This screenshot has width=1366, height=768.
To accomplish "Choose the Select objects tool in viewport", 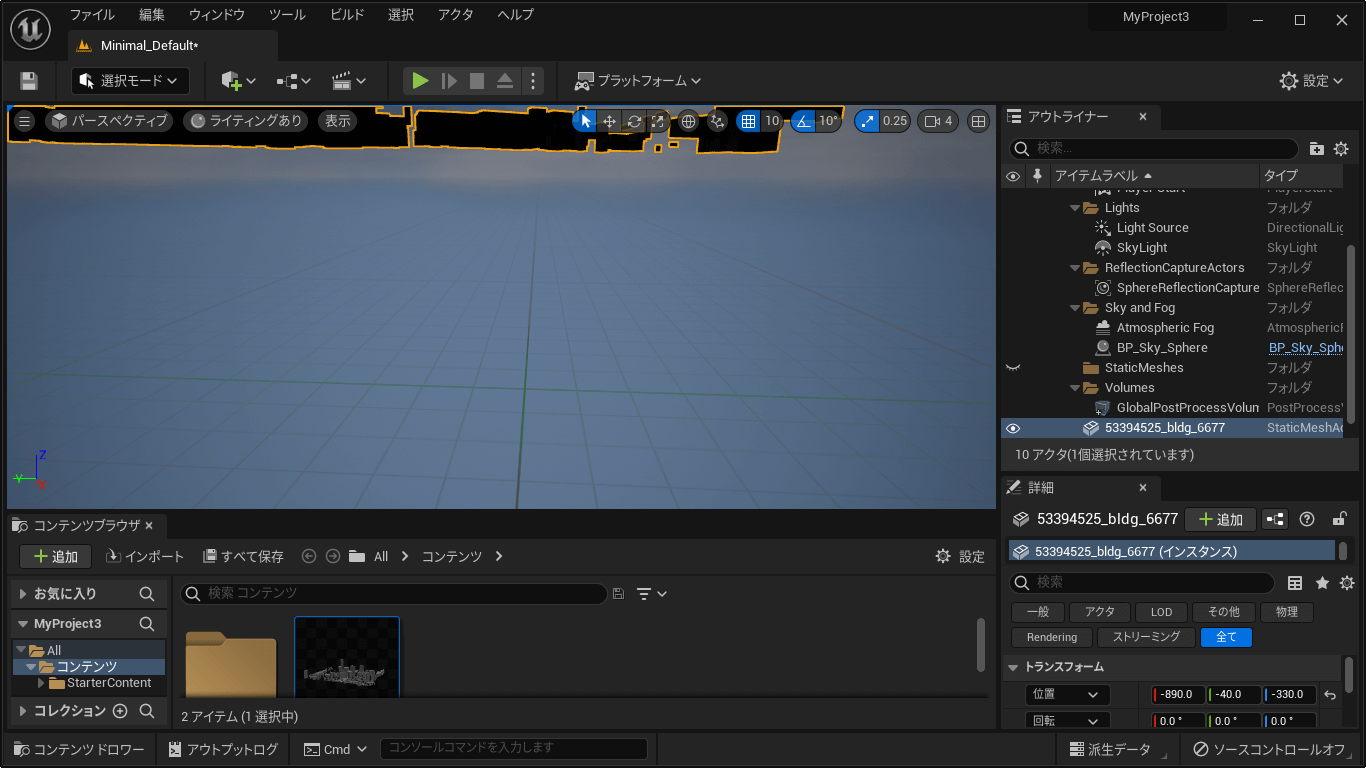I will (x=585, y=121).
